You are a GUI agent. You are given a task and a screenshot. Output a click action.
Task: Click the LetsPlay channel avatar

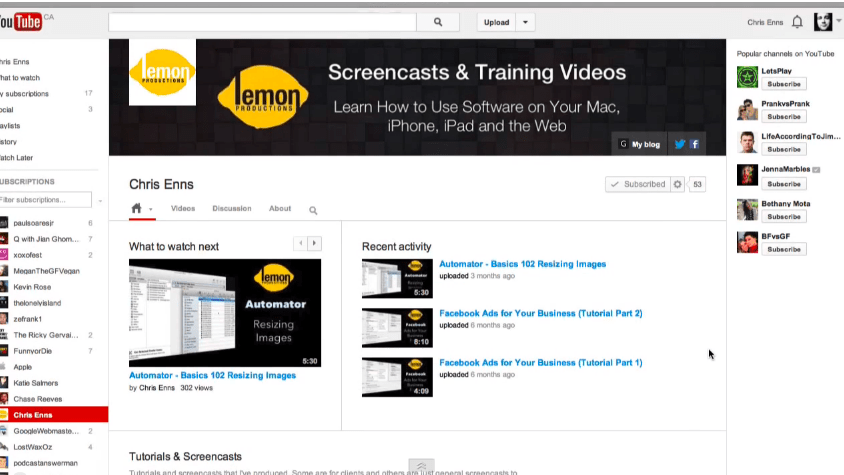click(747, 77)
